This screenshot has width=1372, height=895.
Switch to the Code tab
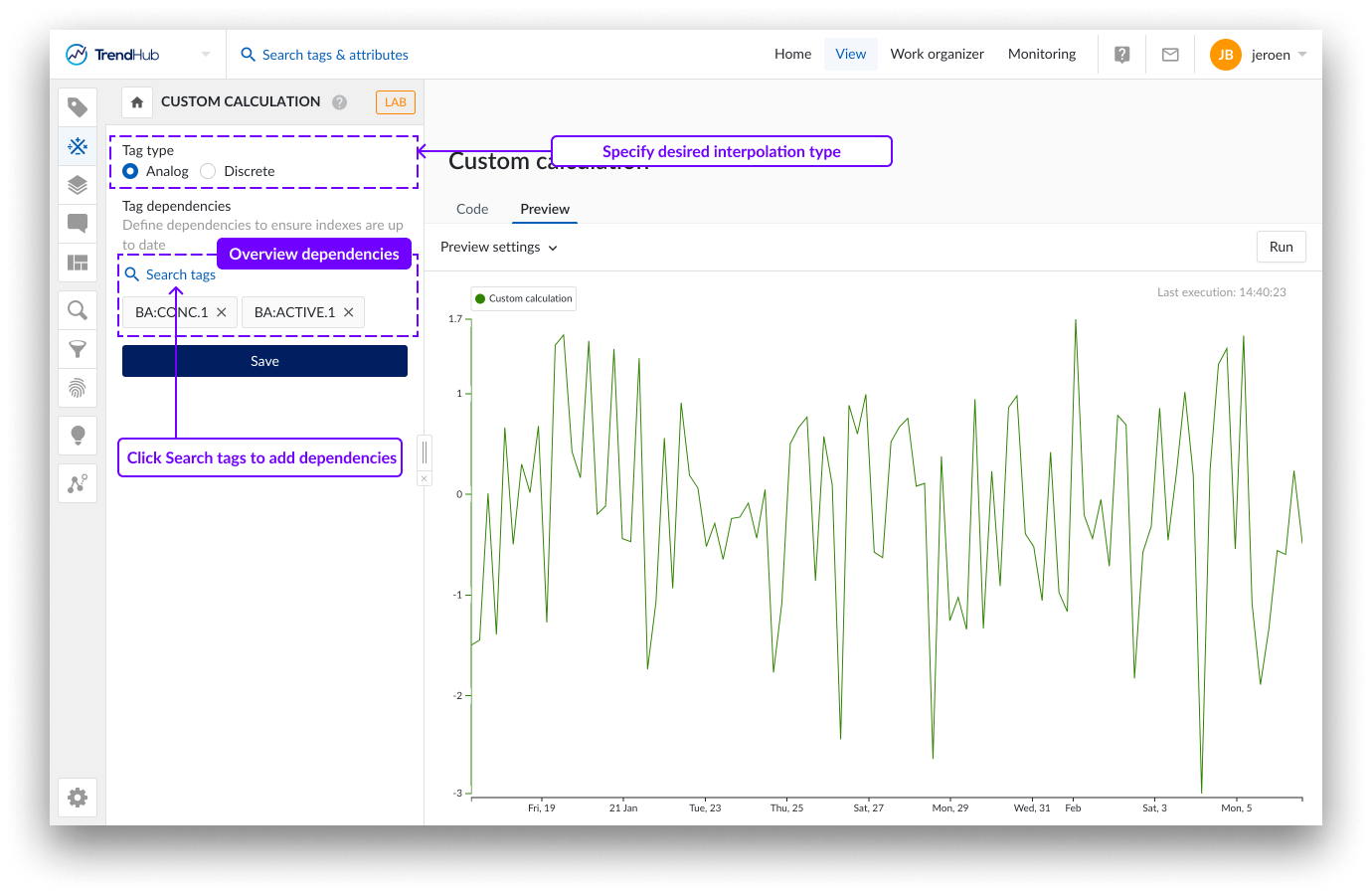click(x=471, y=209)
